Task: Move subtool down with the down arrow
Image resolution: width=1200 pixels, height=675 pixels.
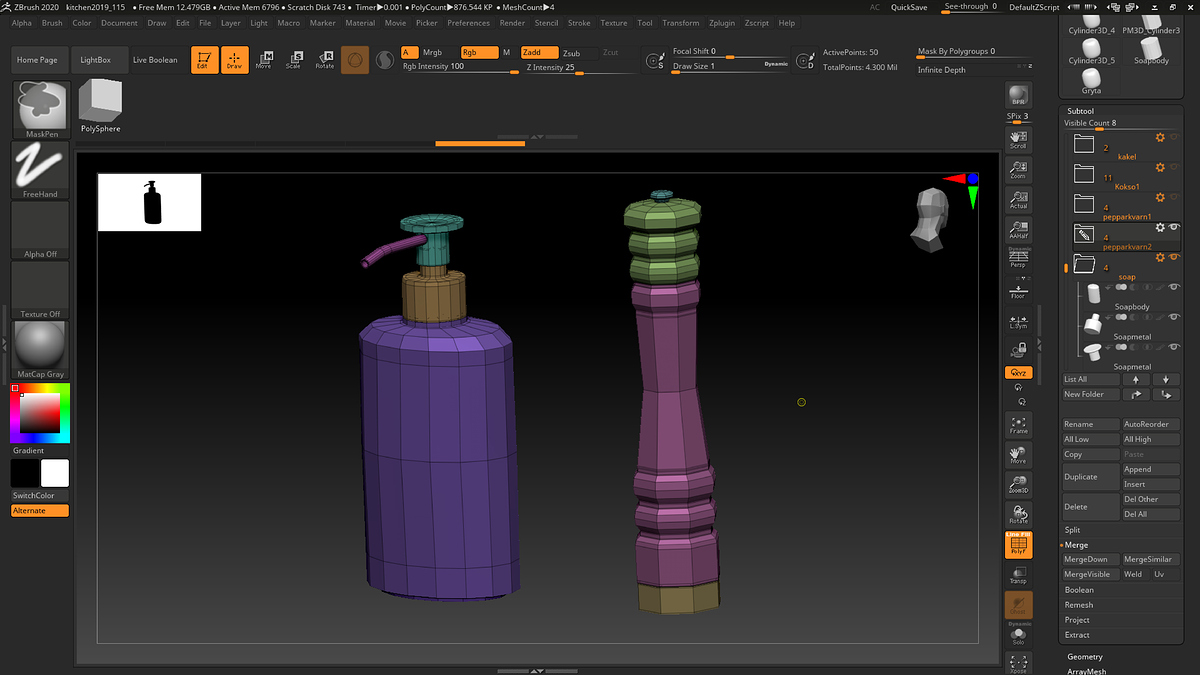Action: point(1166,379)
